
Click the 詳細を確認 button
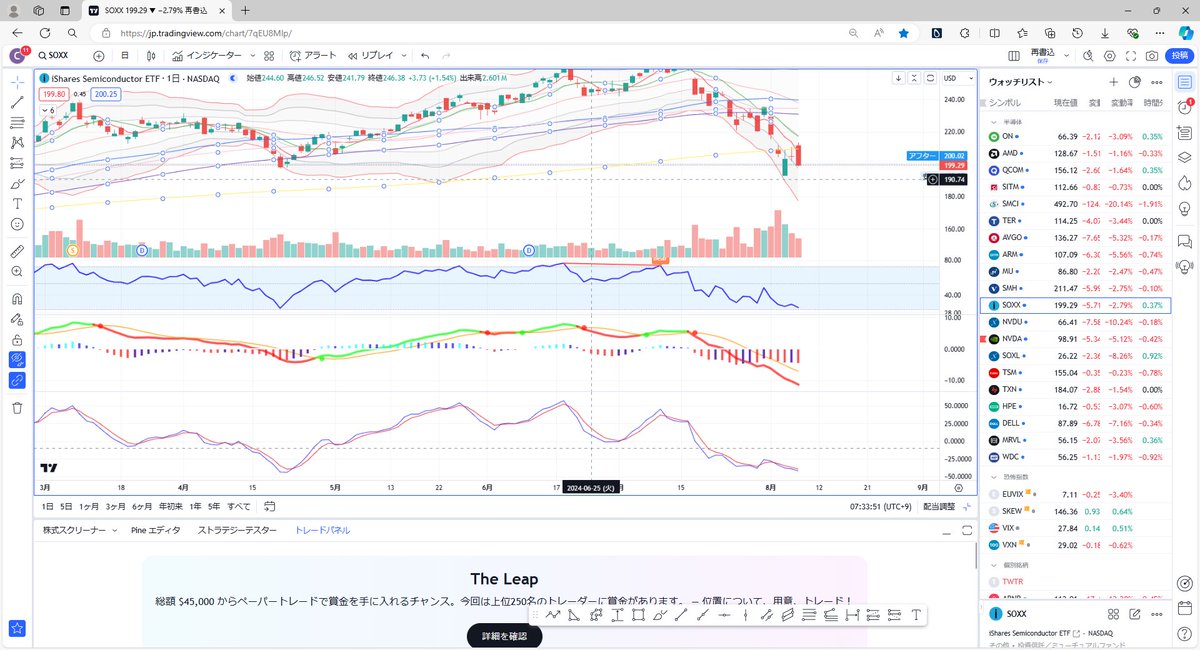[x=505, y=636]
